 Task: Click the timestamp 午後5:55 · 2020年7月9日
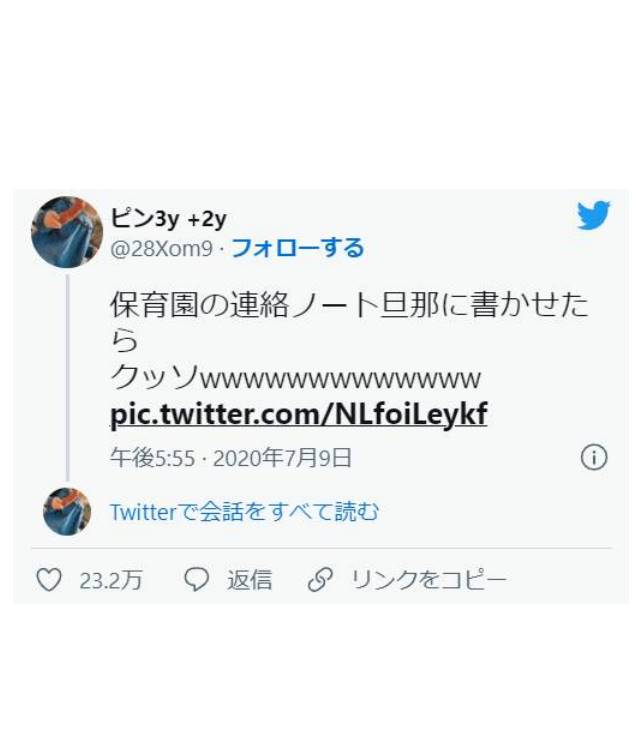[x=231, y=458]
